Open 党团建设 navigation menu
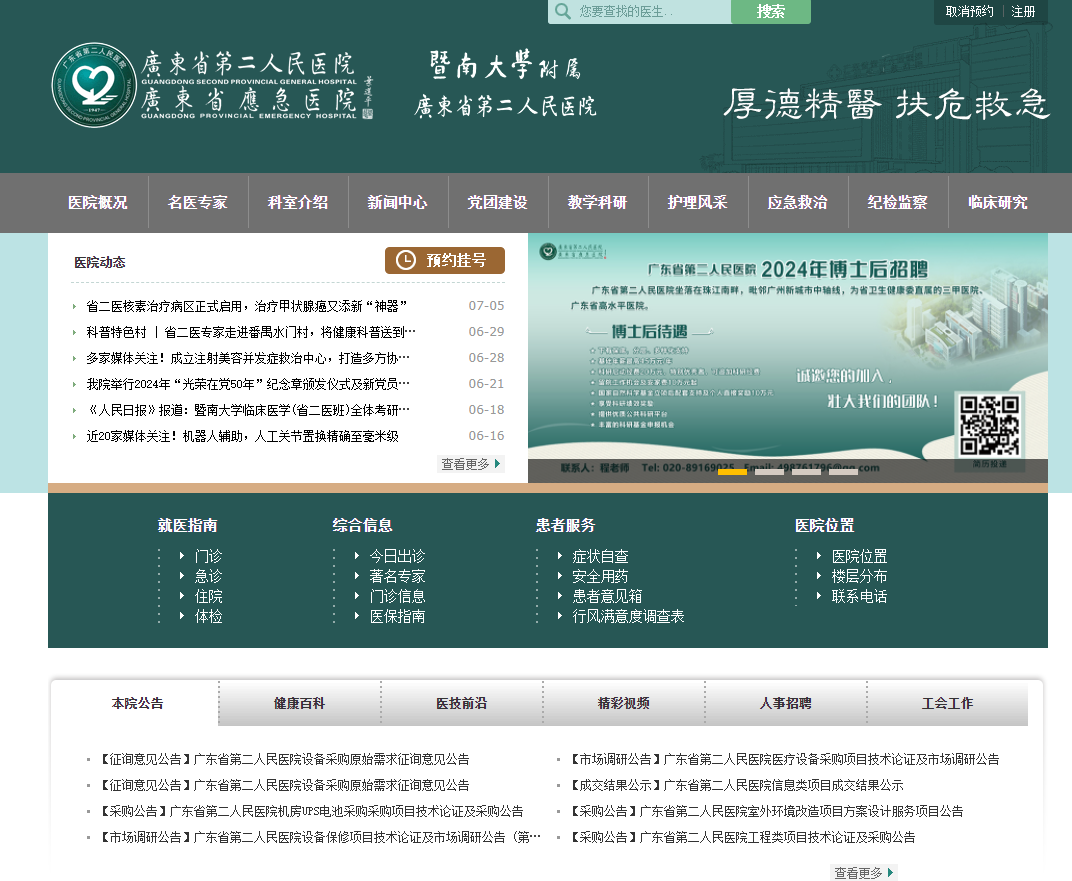1072x881 pixels. click(498, 202)
